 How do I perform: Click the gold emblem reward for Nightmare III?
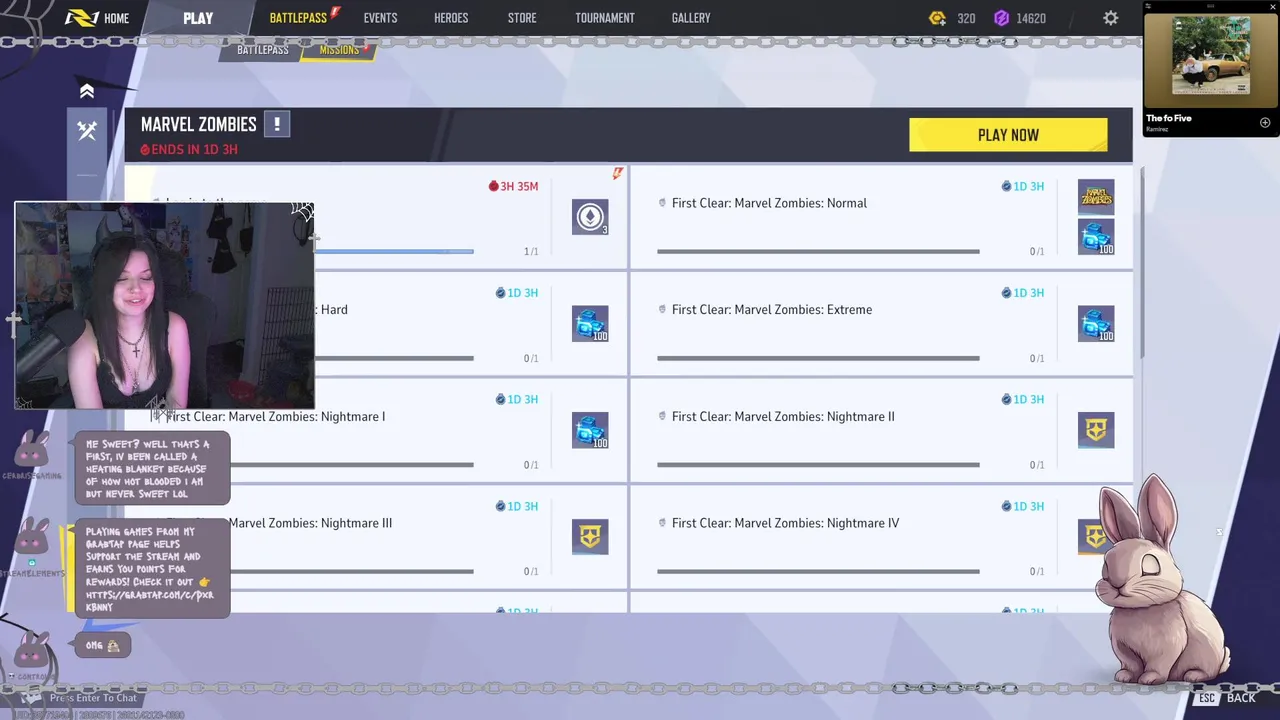[590, 537]
